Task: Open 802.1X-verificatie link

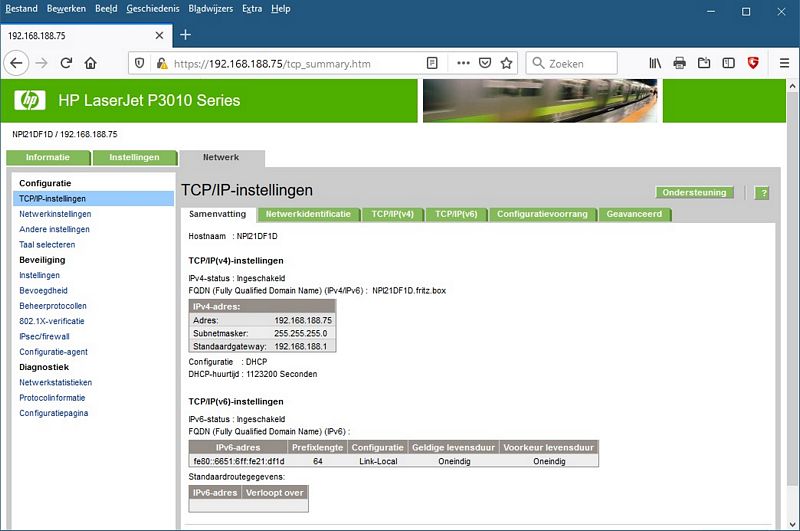Action: (52, 321)
